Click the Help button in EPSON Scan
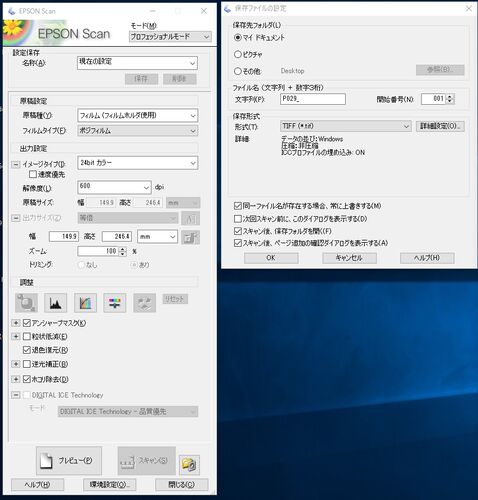478x500 pixels. click(37, 485)
